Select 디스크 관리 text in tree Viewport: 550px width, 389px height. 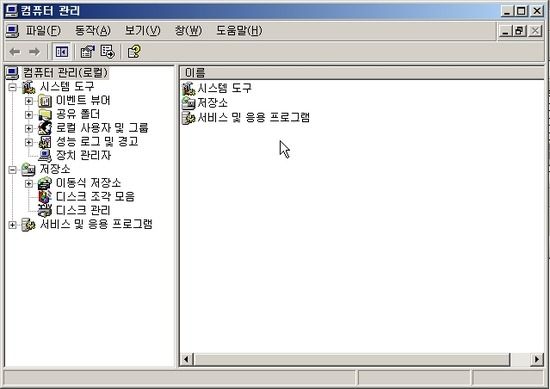pos(83,210)
